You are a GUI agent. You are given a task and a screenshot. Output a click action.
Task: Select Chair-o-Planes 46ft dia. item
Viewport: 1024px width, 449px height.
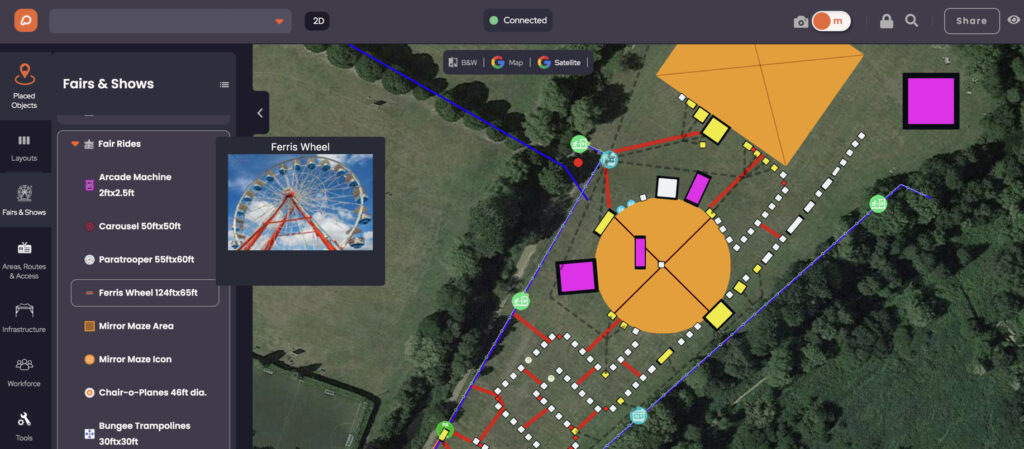point(144,392)
